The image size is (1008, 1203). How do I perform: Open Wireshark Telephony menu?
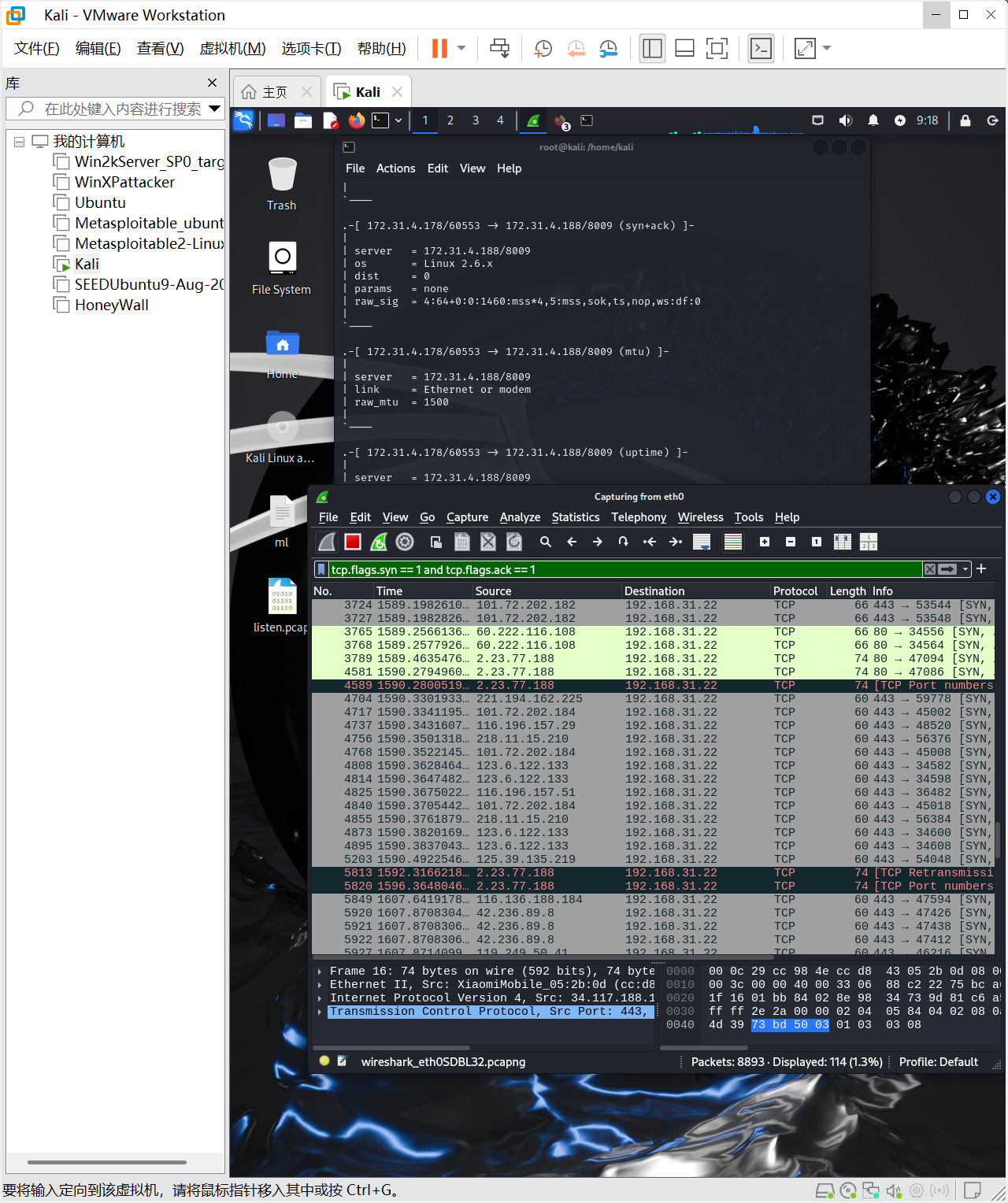639,517
